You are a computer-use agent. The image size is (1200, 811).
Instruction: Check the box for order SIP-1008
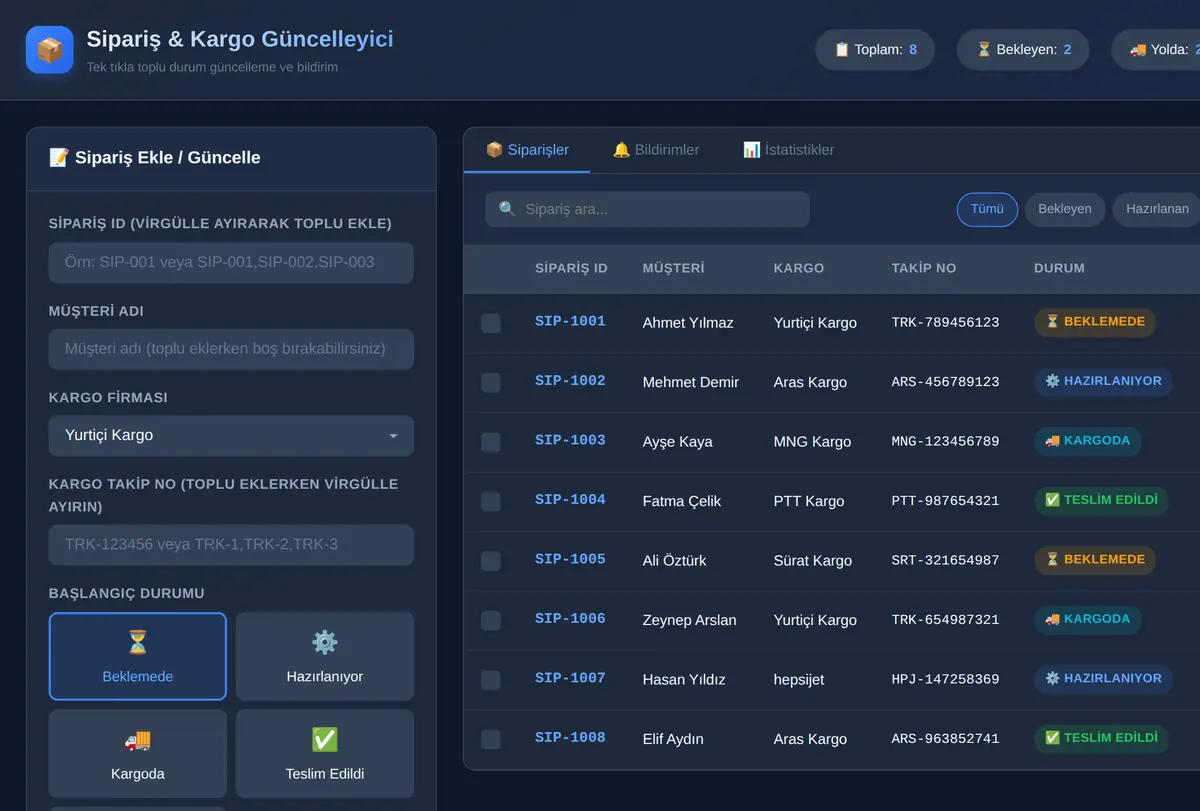[491, 739]
